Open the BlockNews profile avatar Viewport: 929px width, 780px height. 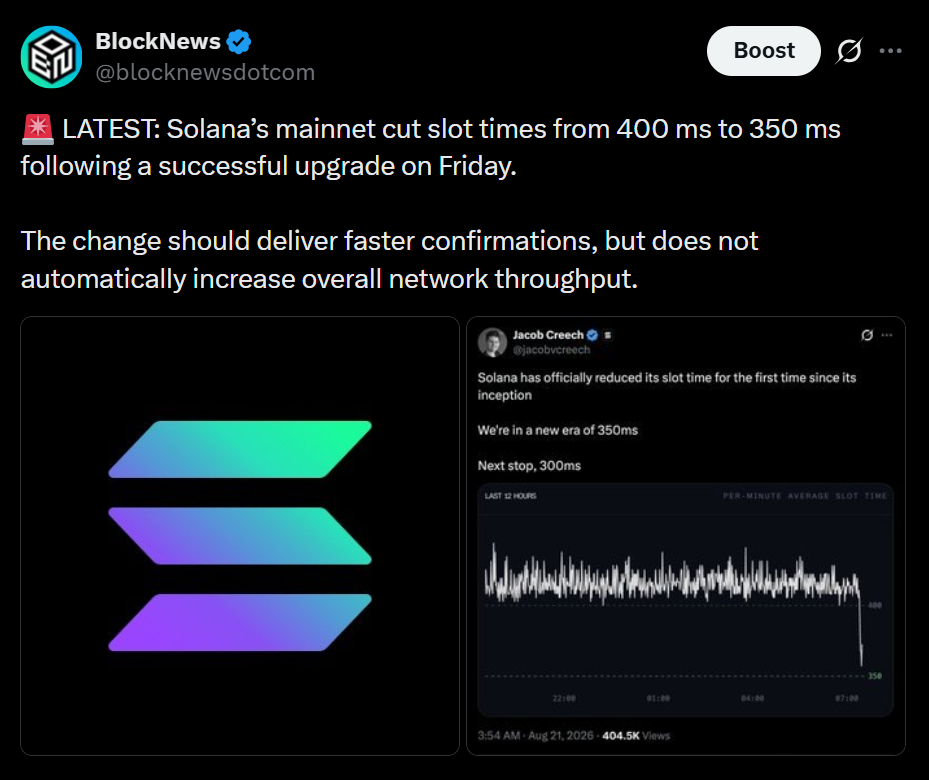click(x=52, y=57)
